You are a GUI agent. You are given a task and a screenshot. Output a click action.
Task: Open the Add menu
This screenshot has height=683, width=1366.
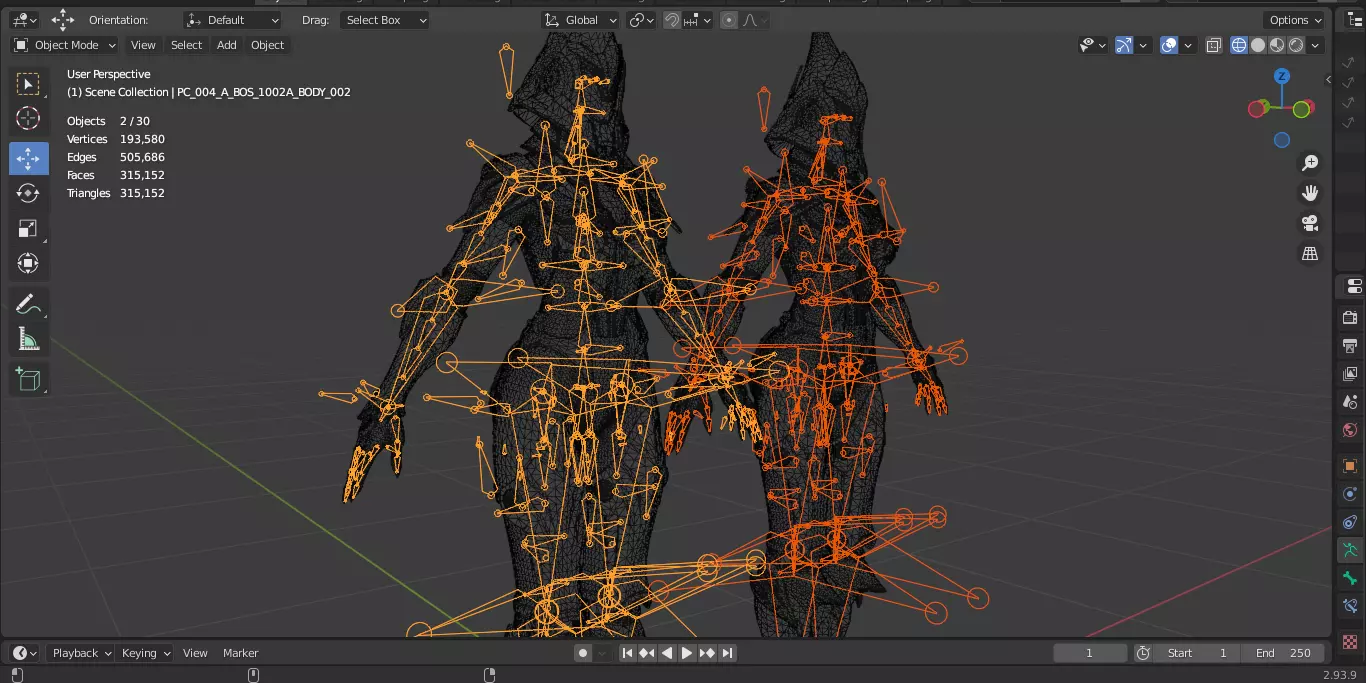click(227, 45)
